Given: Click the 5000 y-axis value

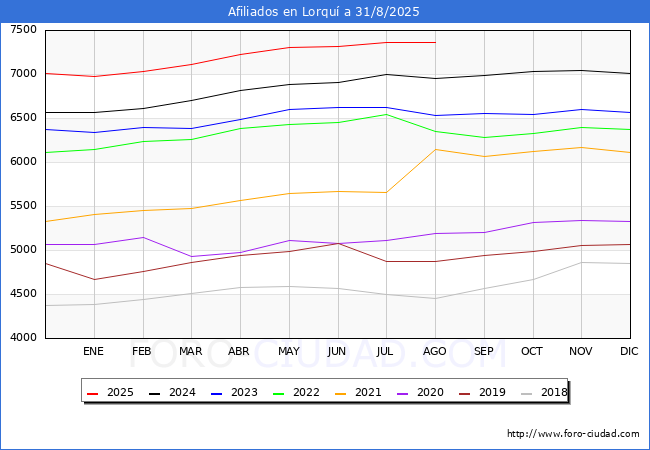Looking at the screenshot, I should pyautogui.click(x=24, y=250).
